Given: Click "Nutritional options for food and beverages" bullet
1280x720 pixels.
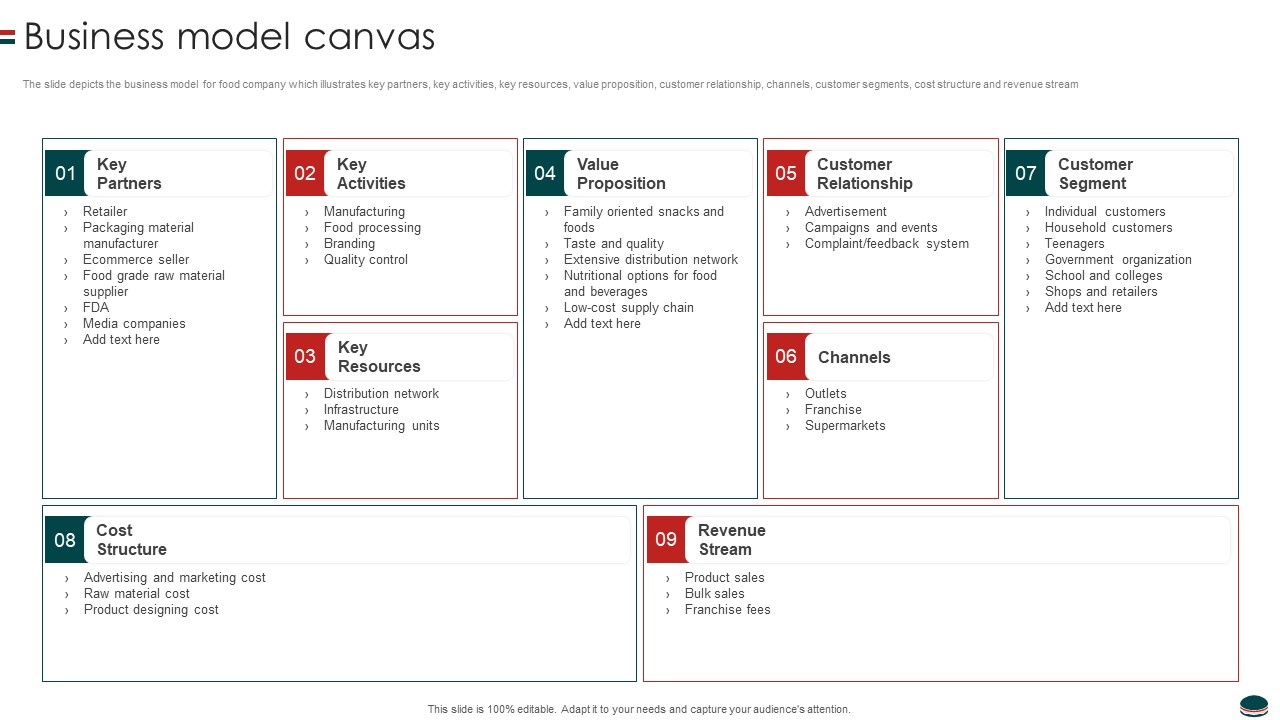Looking at the screenshot, I should click(640, 284).
